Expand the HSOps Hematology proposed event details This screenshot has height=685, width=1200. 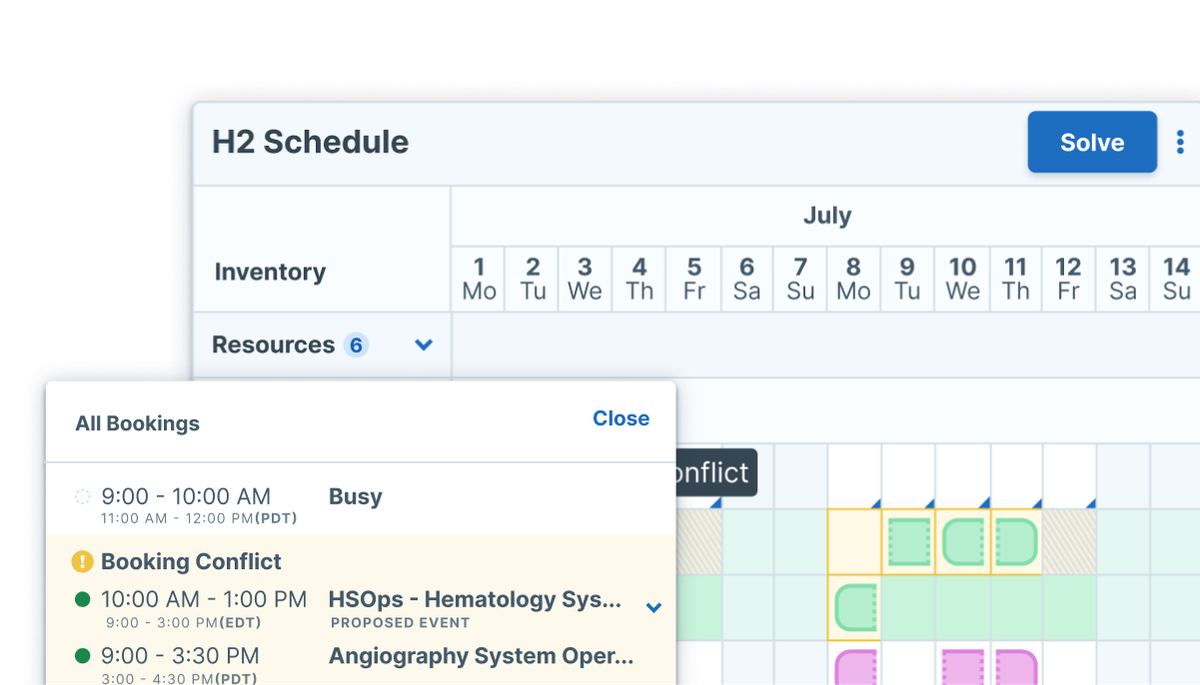point(655,607)
